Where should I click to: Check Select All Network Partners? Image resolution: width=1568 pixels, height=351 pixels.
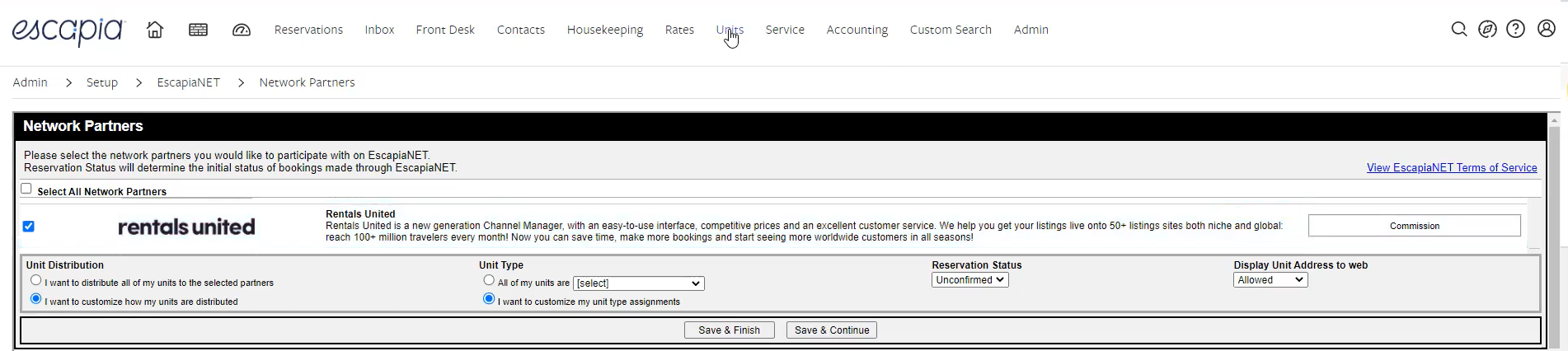26,189
